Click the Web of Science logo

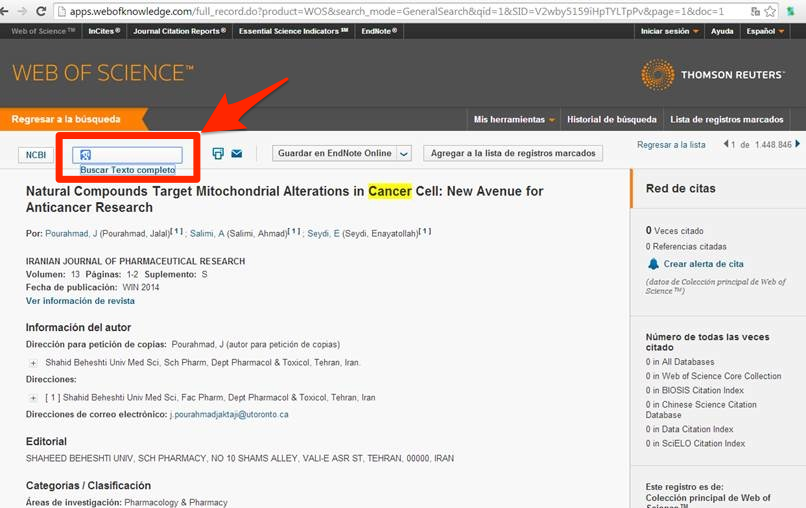tap(103, 73)
